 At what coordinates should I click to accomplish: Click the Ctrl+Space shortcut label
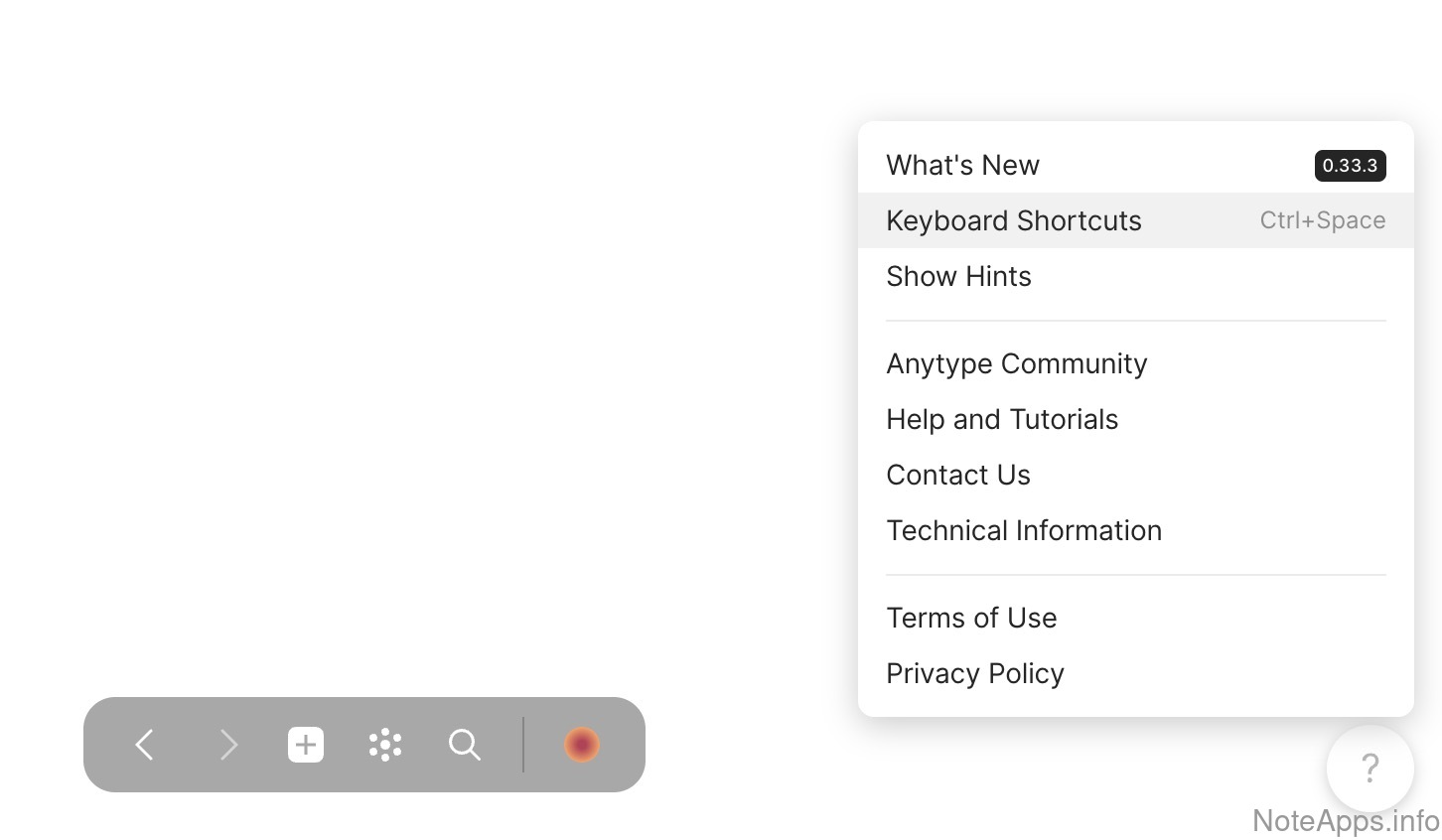pos(1322,220)
